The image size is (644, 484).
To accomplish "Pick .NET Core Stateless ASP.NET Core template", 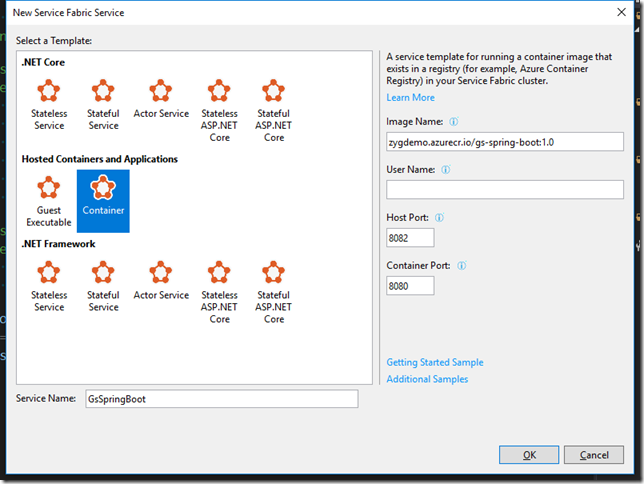I will point(219,111).
